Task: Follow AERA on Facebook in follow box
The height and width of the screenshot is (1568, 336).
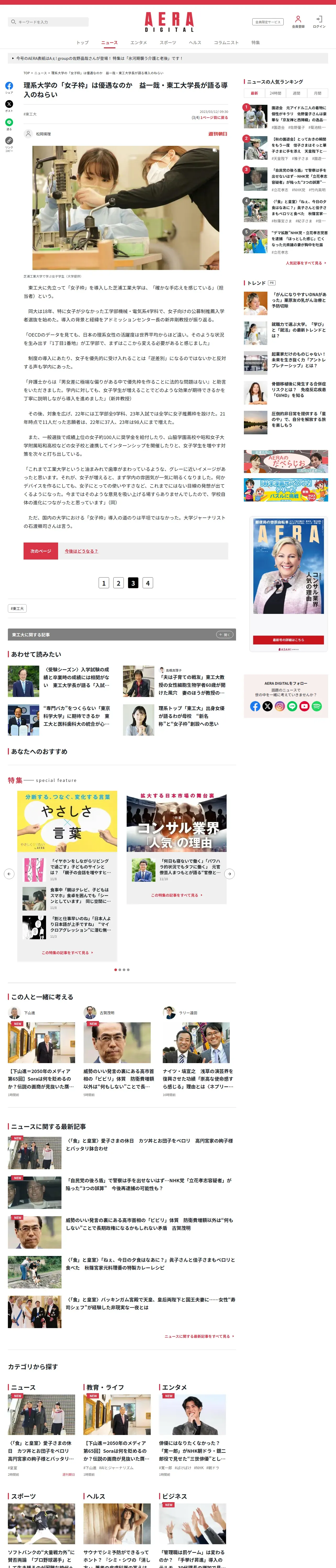Action: click(255, 706)
